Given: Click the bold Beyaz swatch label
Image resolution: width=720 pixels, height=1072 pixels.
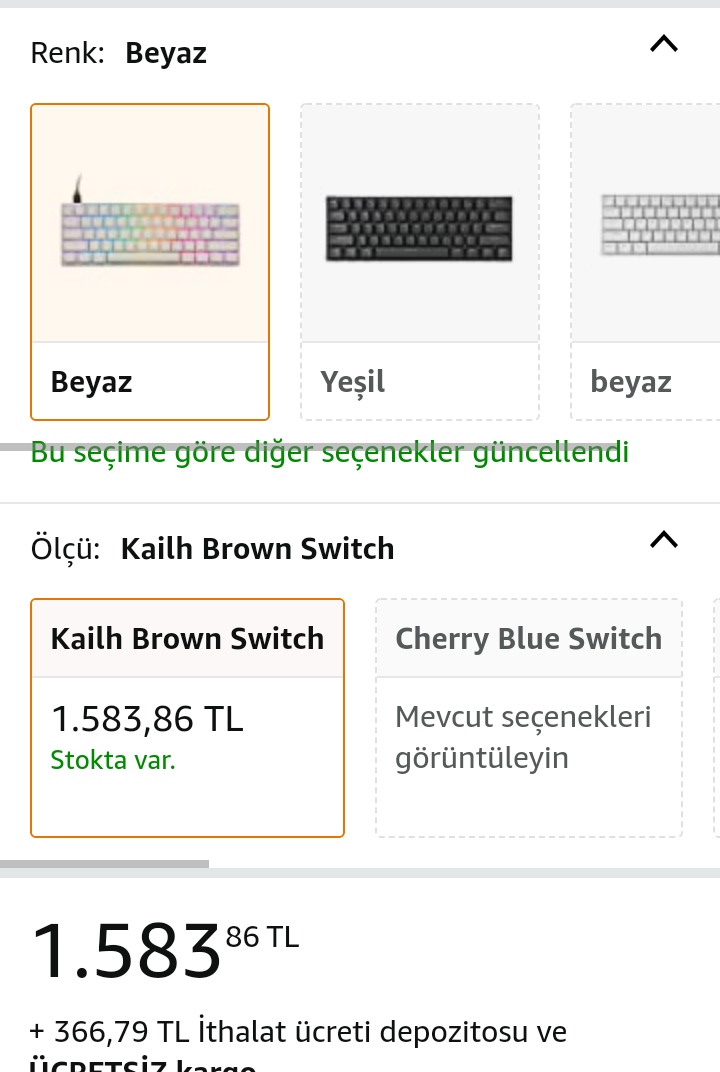Looking at the screenshot, I should point(92,382).
